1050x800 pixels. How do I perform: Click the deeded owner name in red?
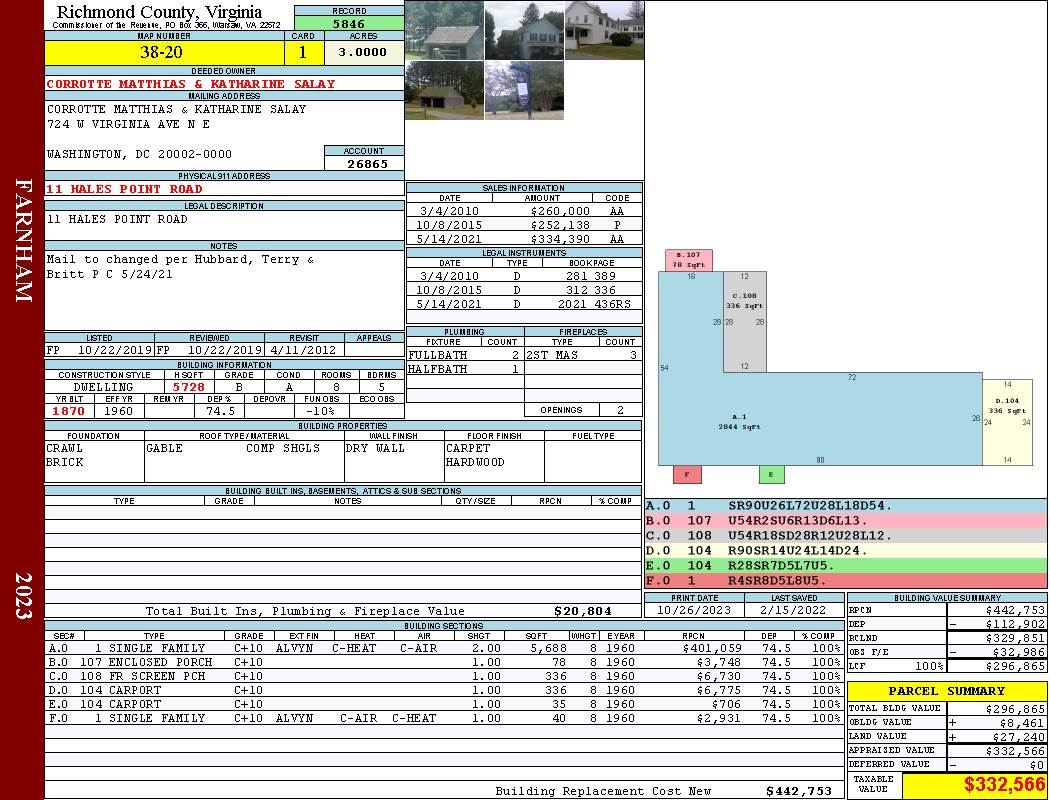[190, 84]
